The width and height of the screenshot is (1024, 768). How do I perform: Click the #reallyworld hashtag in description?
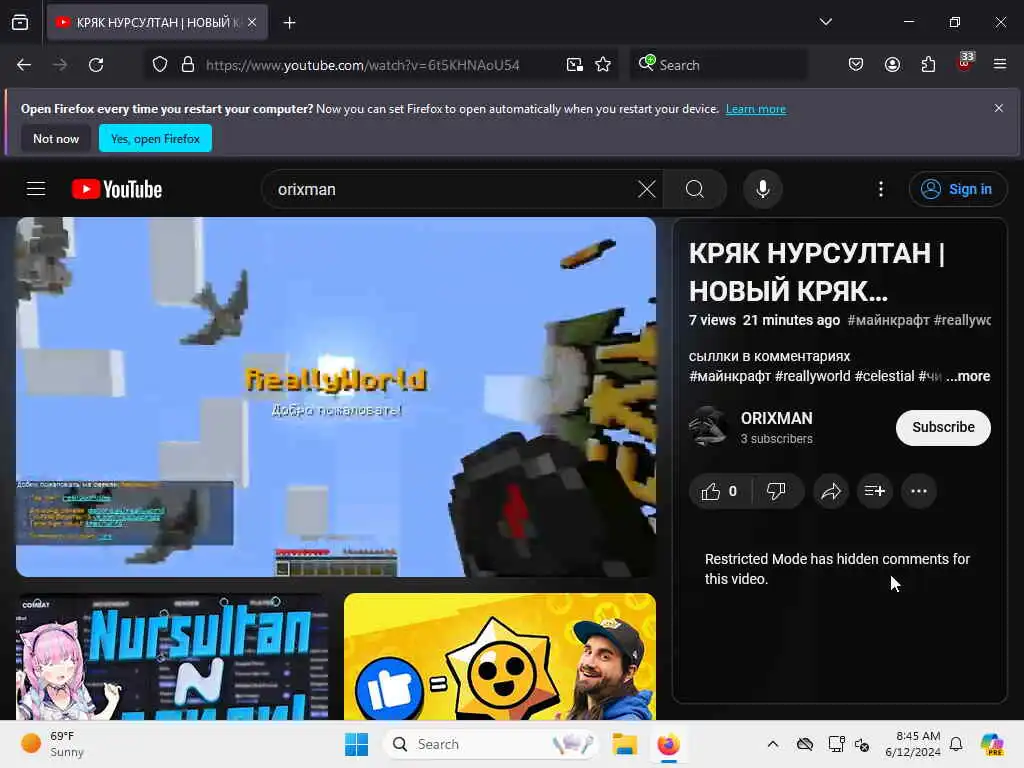812,376
